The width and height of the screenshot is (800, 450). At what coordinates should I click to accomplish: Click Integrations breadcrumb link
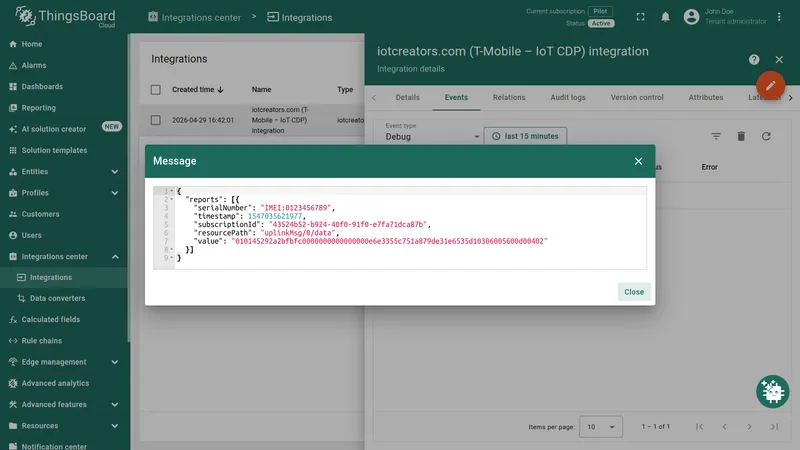[299, 17]
